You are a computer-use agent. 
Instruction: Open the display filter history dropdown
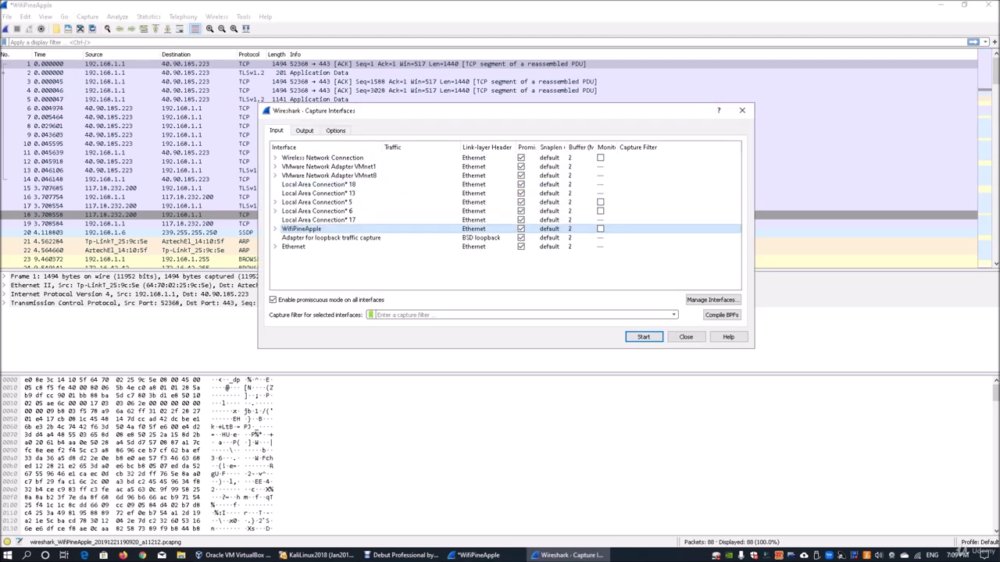(x=985, y=42)
